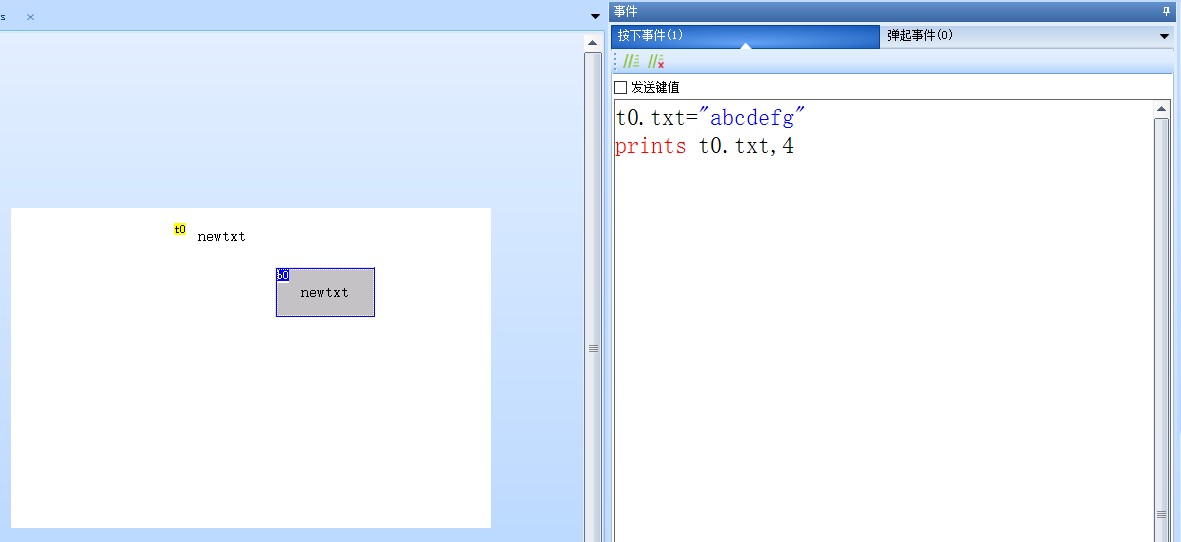Click the yellow t0 component tag
This screenshot has width=1181, height=542.
[x=180, y=229]
